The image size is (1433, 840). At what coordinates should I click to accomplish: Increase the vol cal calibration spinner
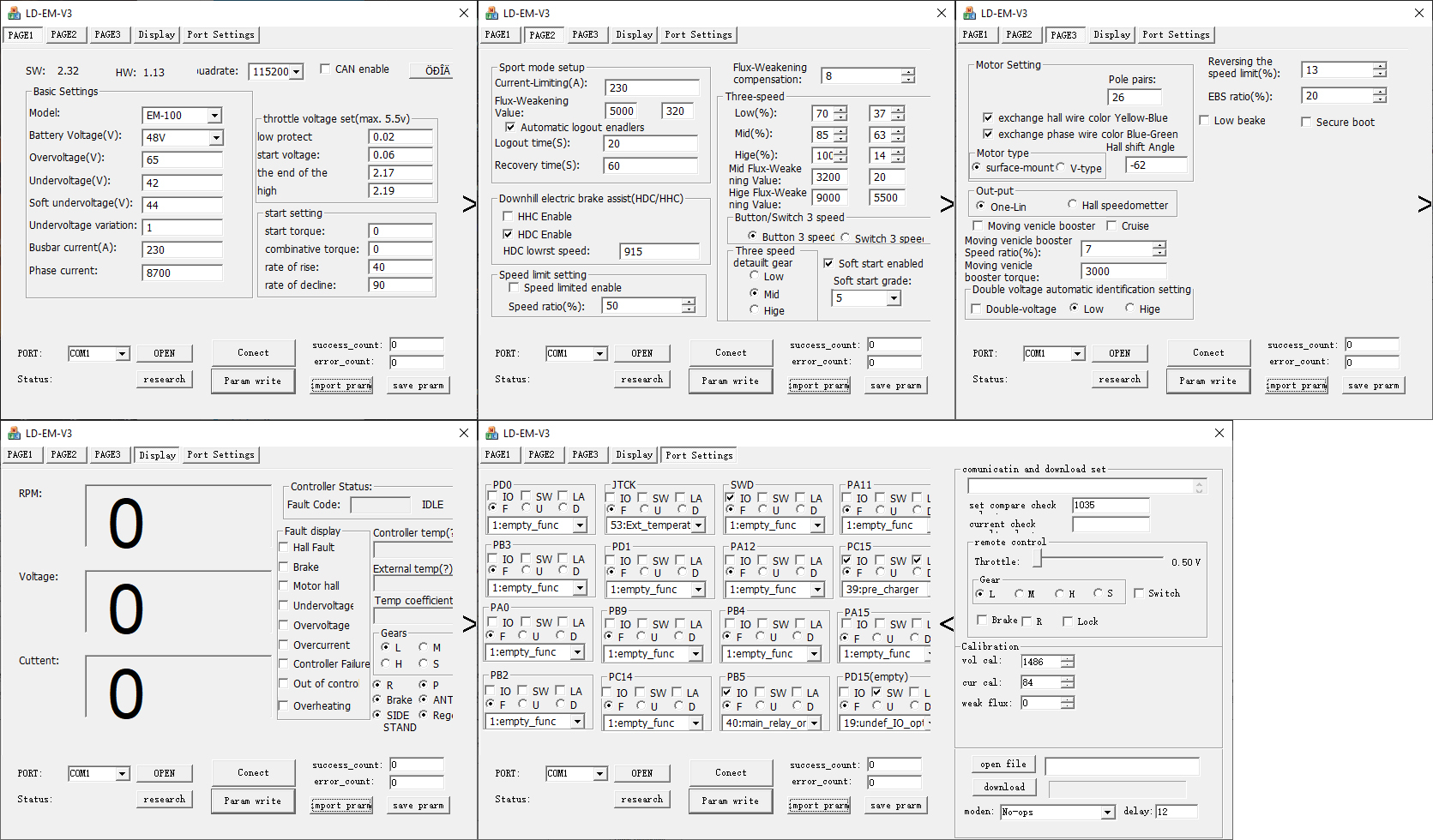pos(1067,658)
